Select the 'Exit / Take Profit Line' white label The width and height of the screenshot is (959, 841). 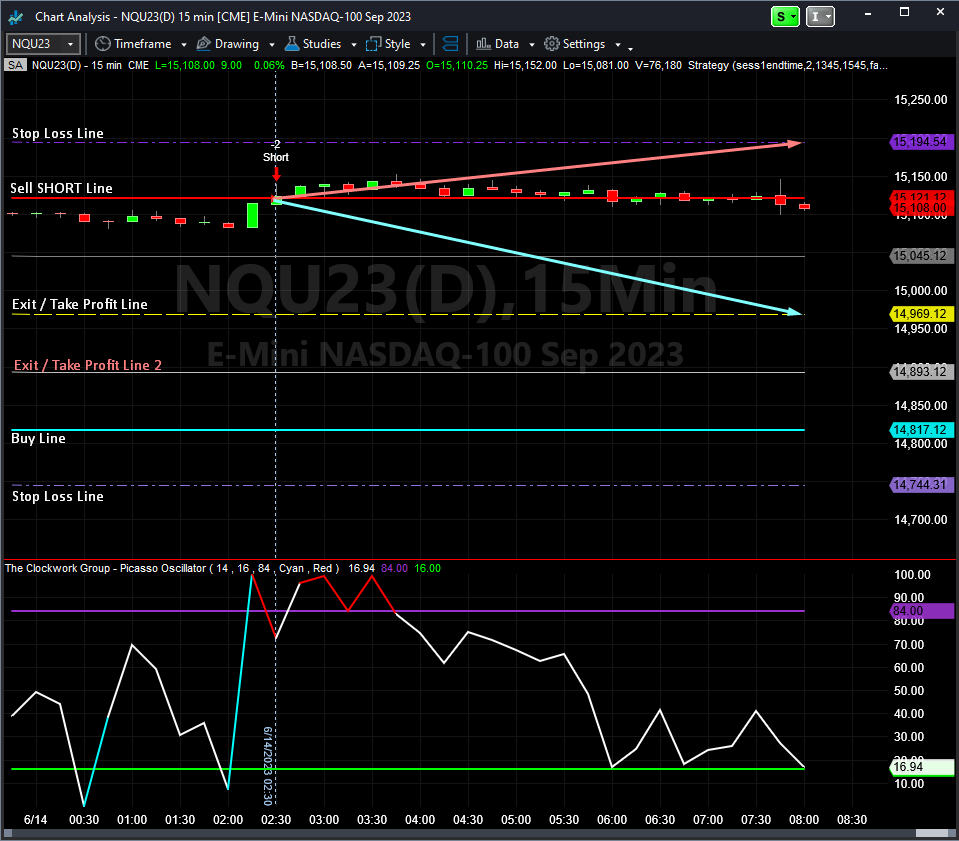pyautogui.click(x=80, y=305)
